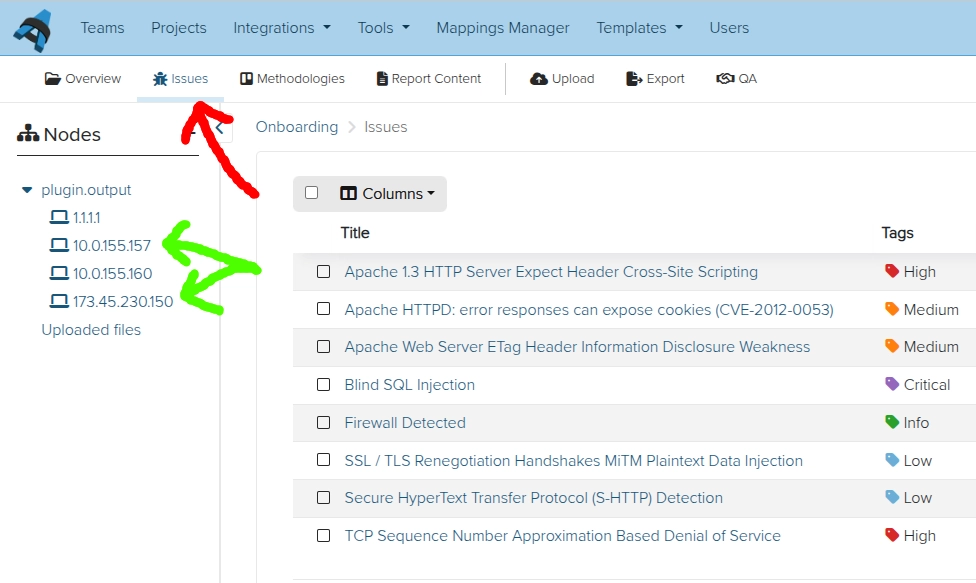Check the TCP Sequence Number issue
The width and height of the screenshot is (976, 583).
[x=324, y=536]
